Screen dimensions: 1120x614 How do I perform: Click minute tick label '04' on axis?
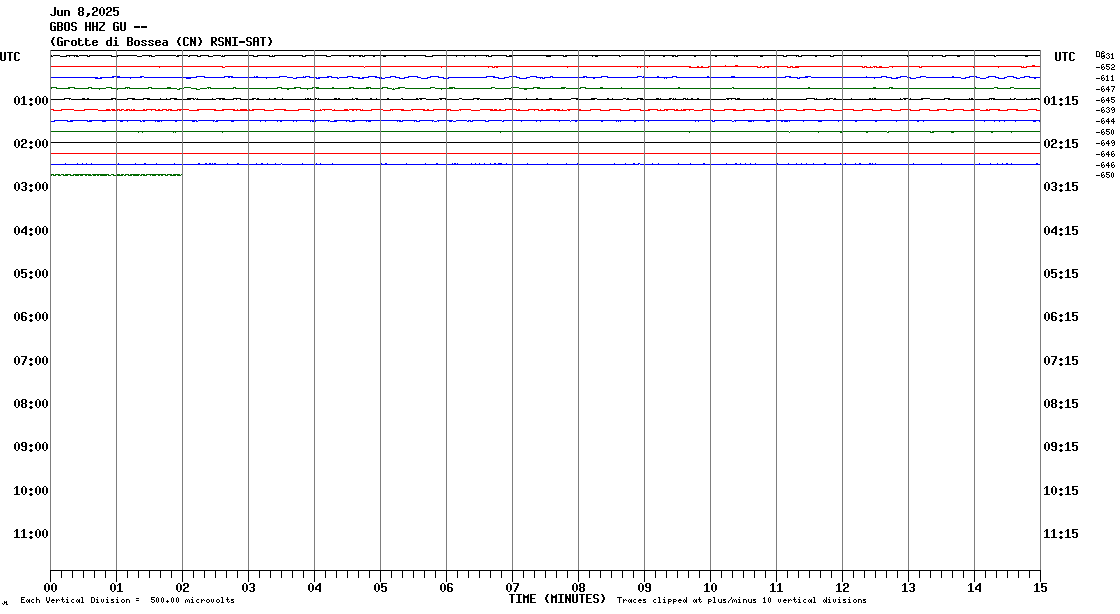pos(314,588)
